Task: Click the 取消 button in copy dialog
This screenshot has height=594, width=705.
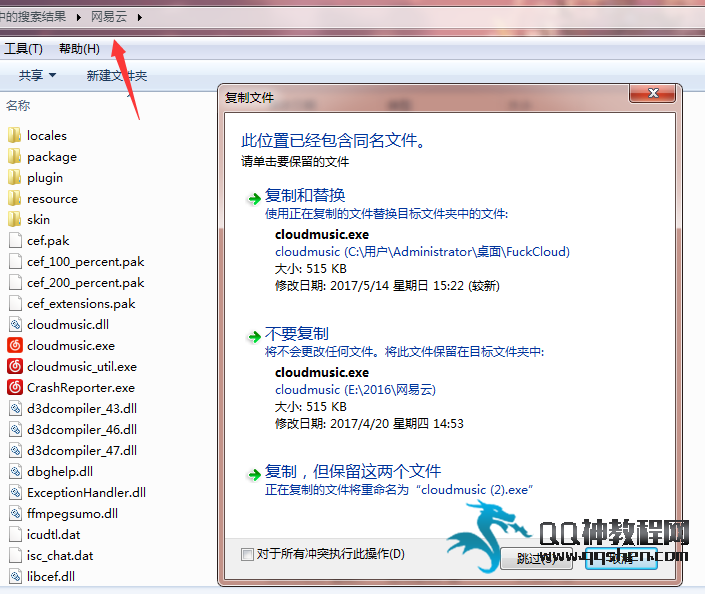Action: tap(621, 558)
